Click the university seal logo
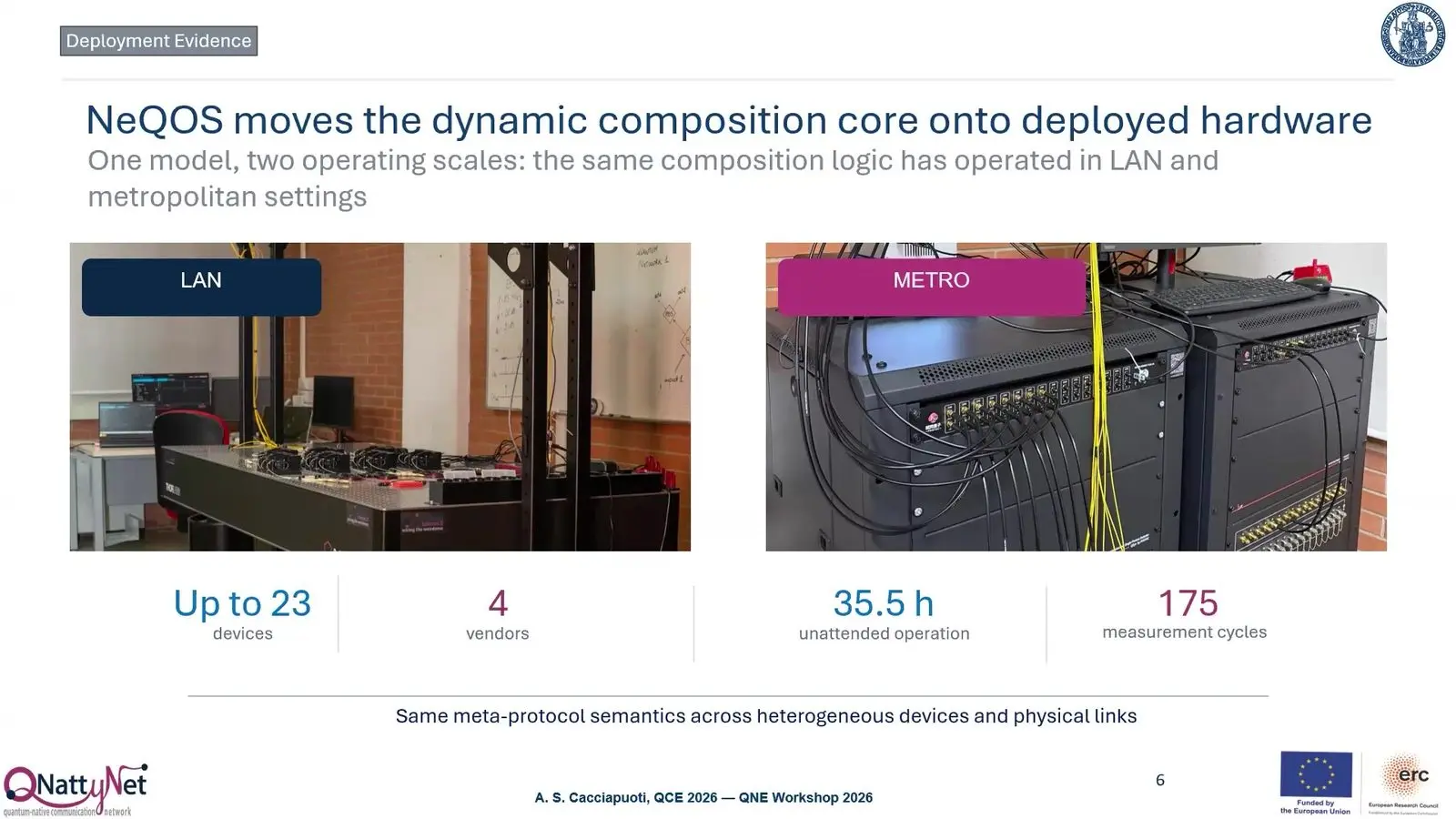This screenshot has height=819, width=1456. pos(1412,35)
